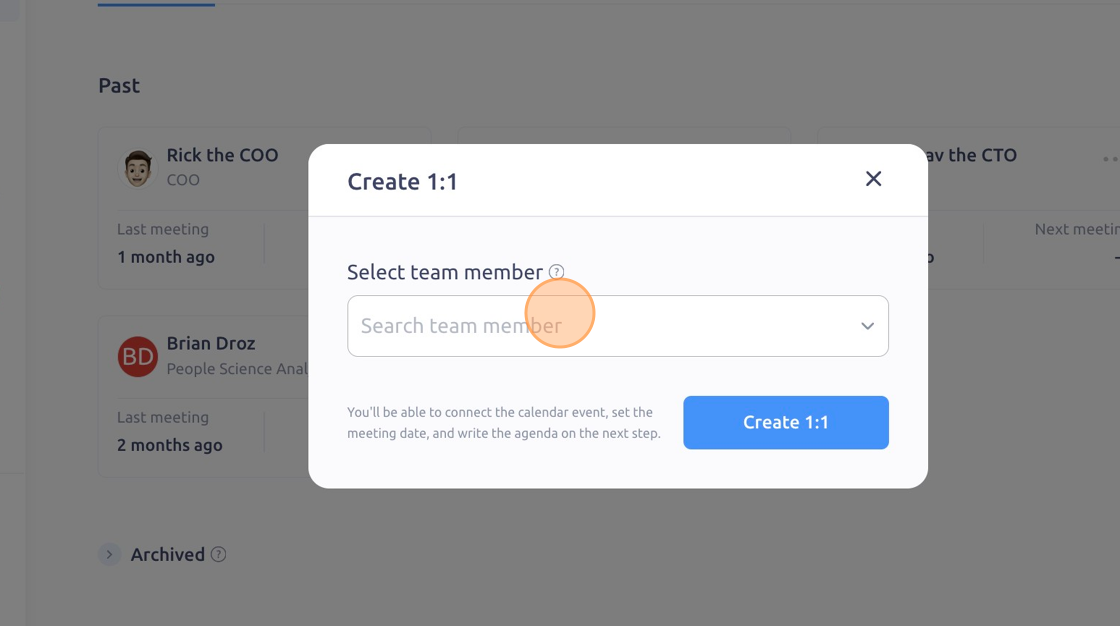The width and height of the screenshot is (1120, 626).
Task: Click the Search team member field
Action: click(618, 326)
